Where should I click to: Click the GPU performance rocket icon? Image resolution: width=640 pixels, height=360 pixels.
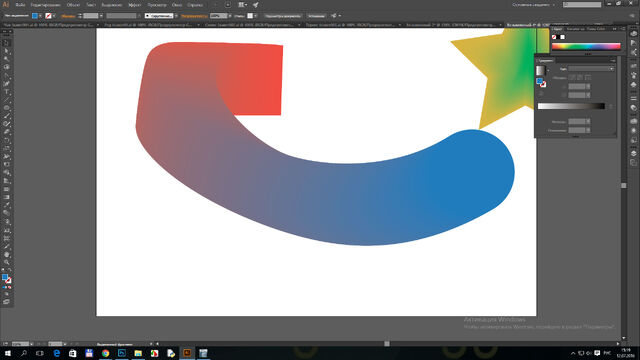point(256,5)
